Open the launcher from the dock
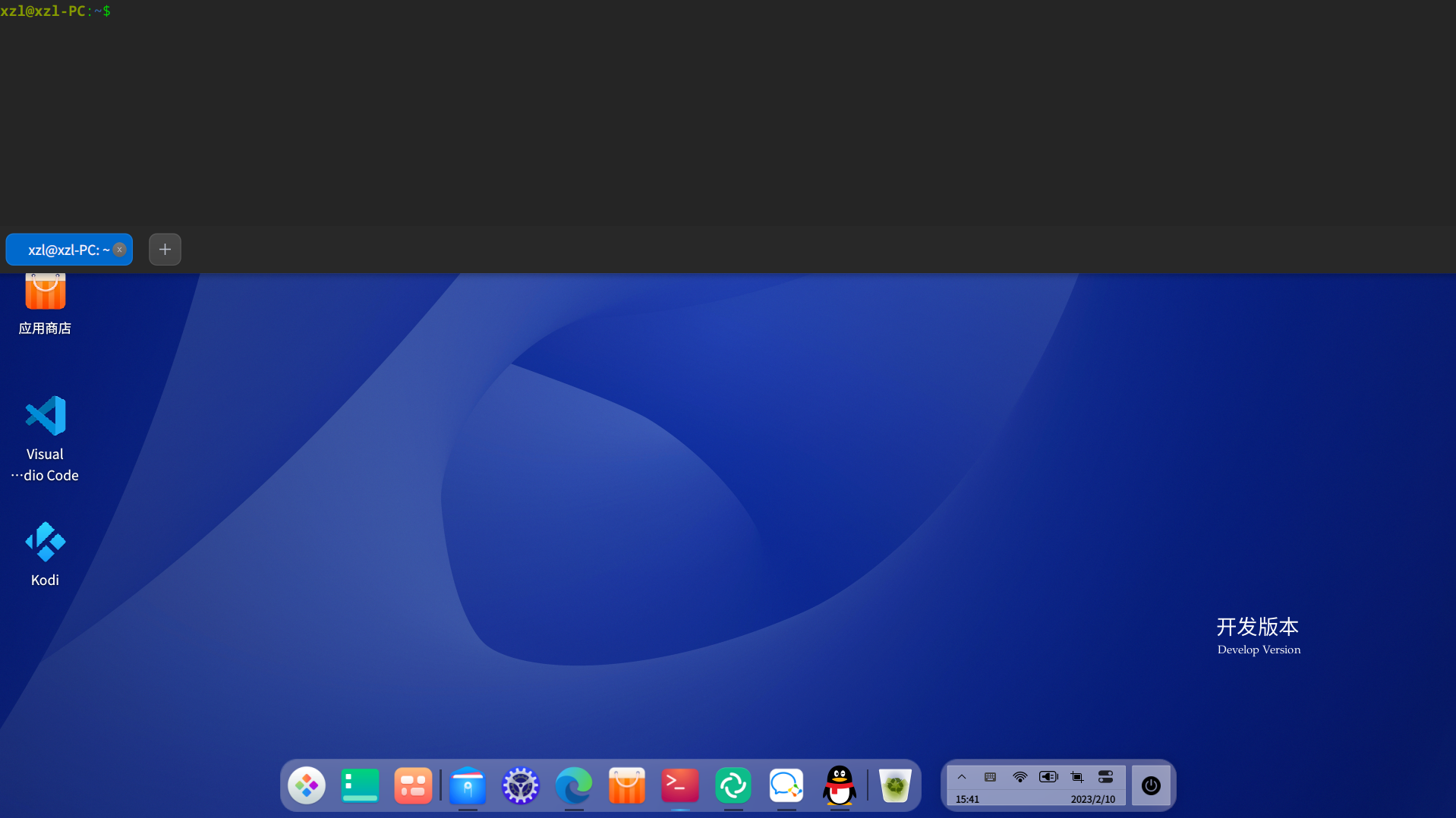This screenshot has height=818, width=1456. 307,785
